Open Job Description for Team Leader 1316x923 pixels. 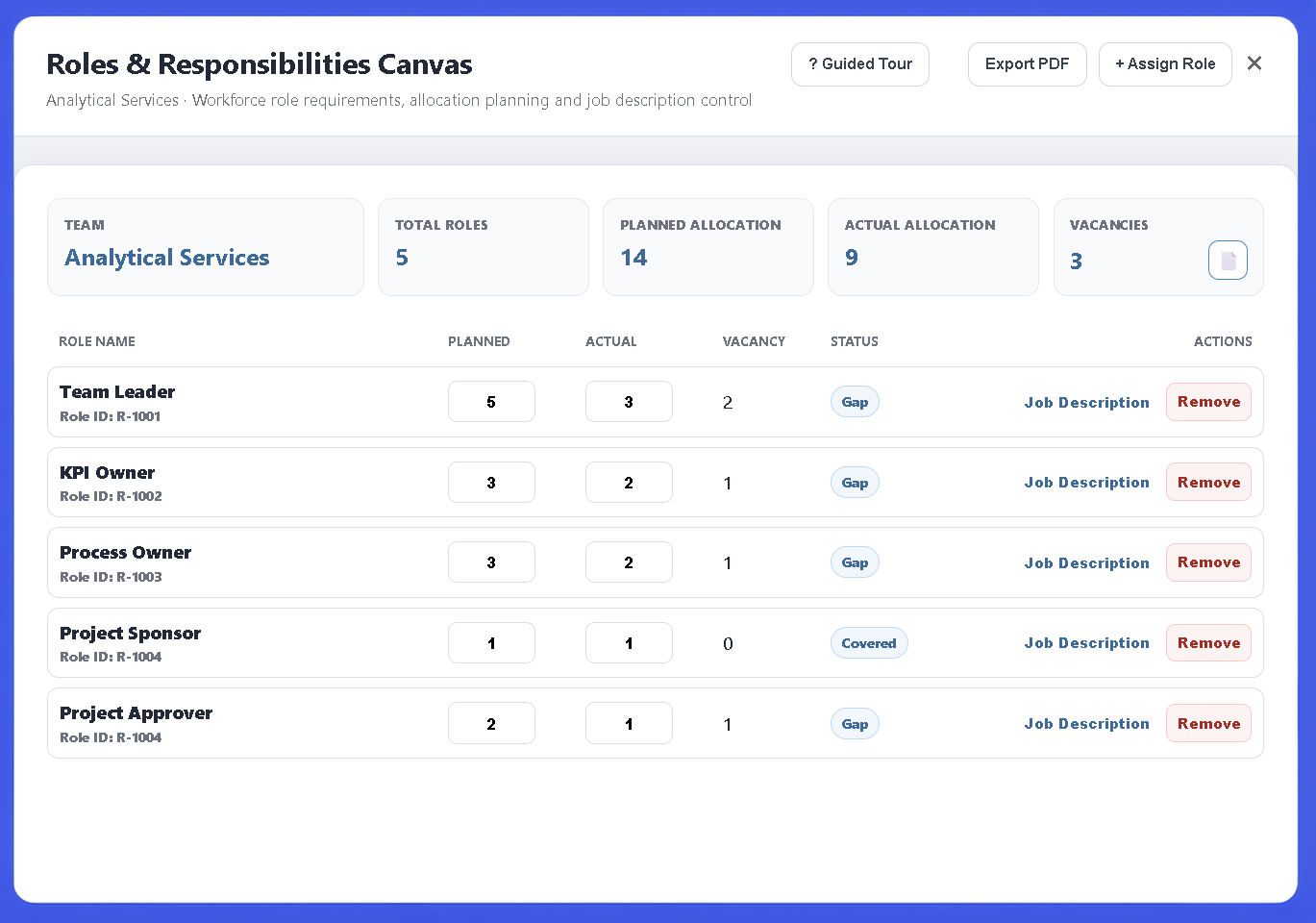[1086, 403]
